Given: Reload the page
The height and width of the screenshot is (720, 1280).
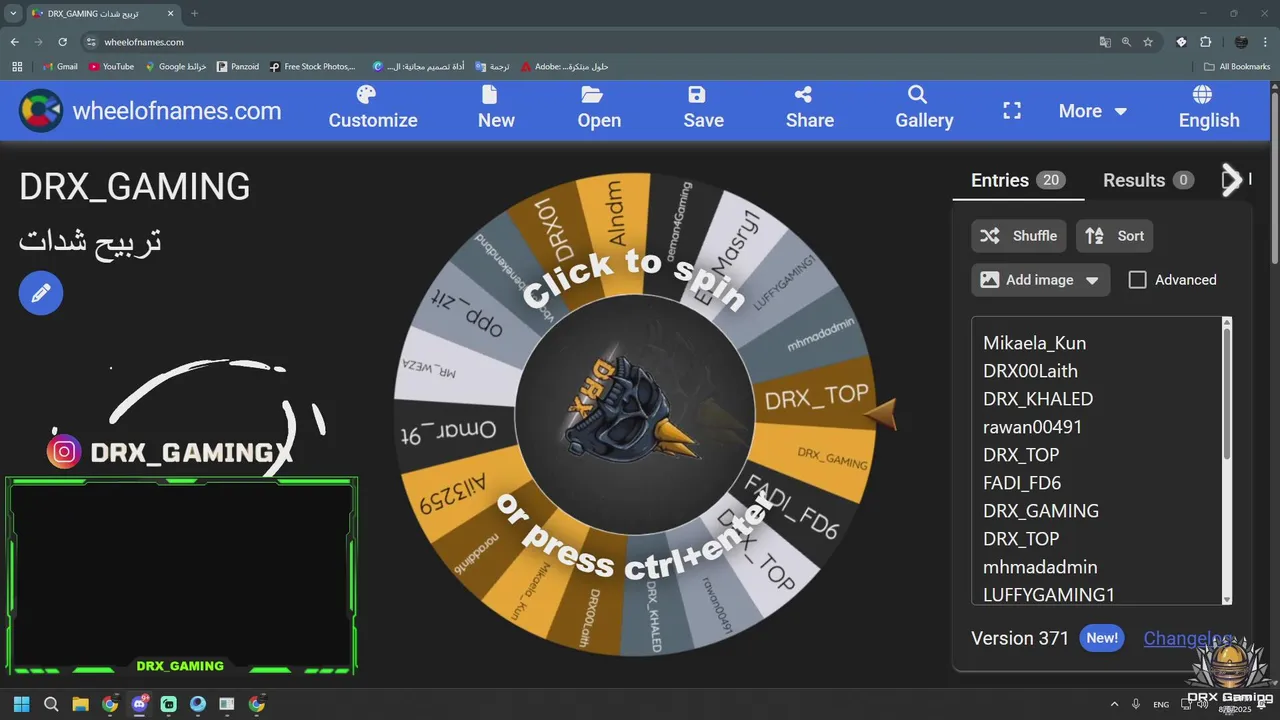Looking at the screenshot, I should point(62,42).
